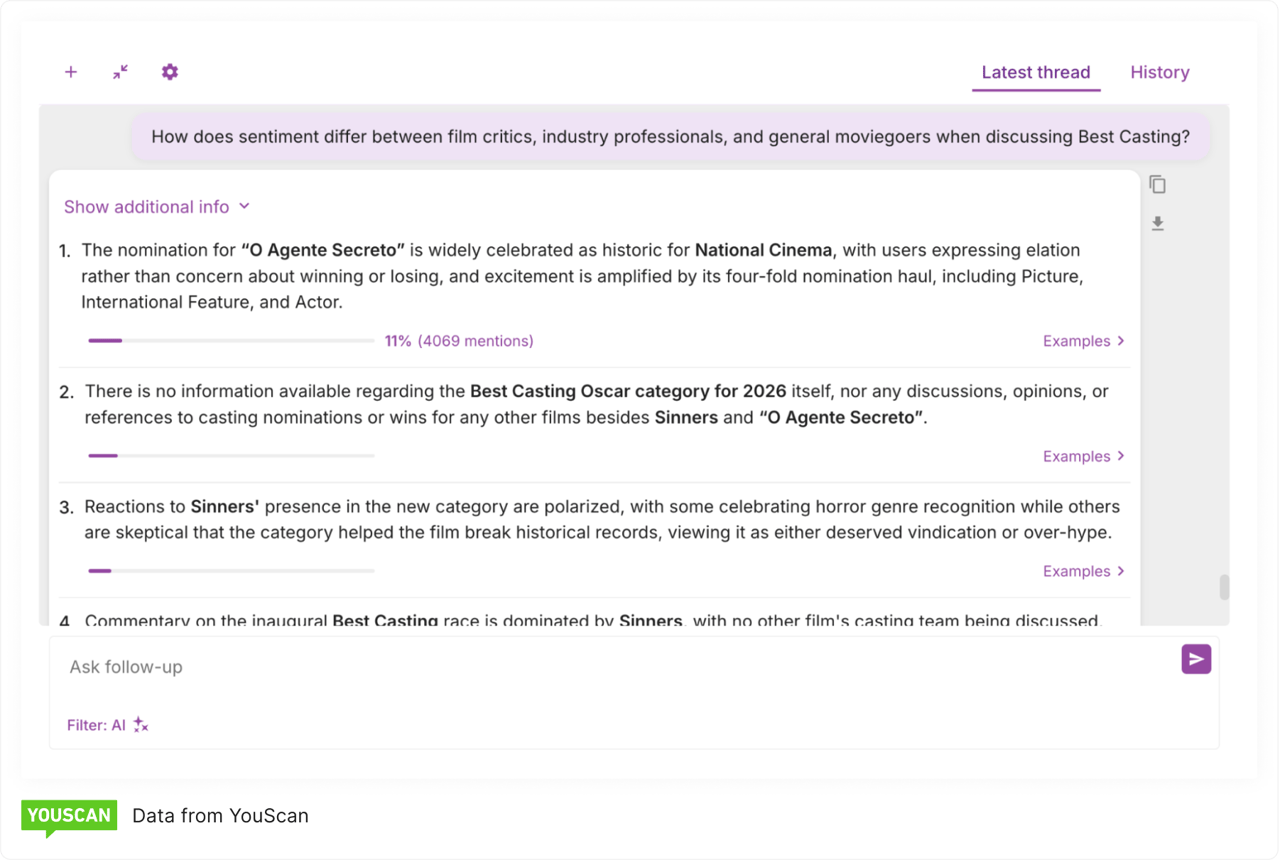Open Examples for the Sinners polarized reactions insight
This screenshot has height=860, width=1280.
coord(1083,571)
